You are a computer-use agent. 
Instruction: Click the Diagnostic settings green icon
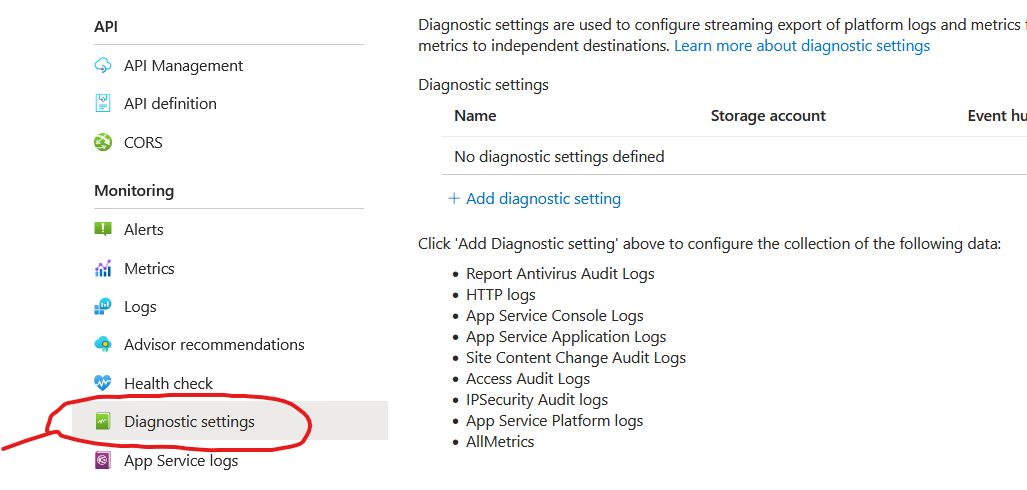103,421
